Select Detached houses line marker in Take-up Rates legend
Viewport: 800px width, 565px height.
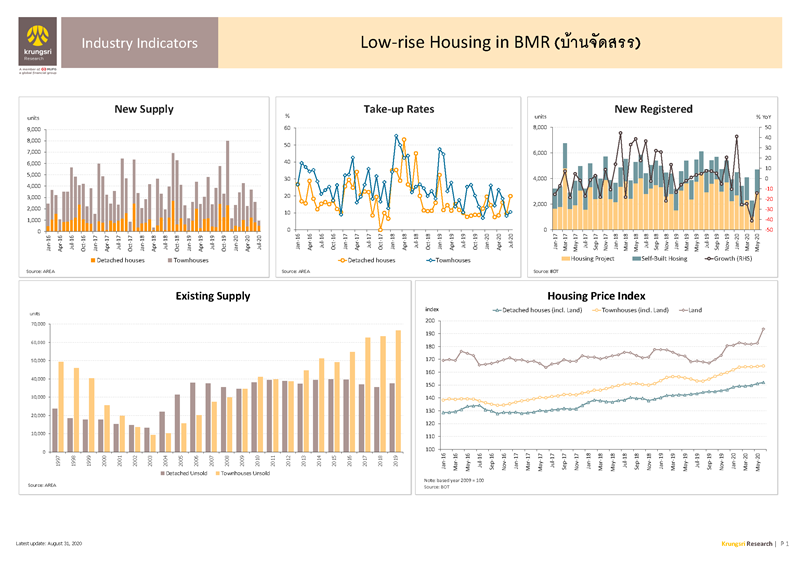point(346,259)
